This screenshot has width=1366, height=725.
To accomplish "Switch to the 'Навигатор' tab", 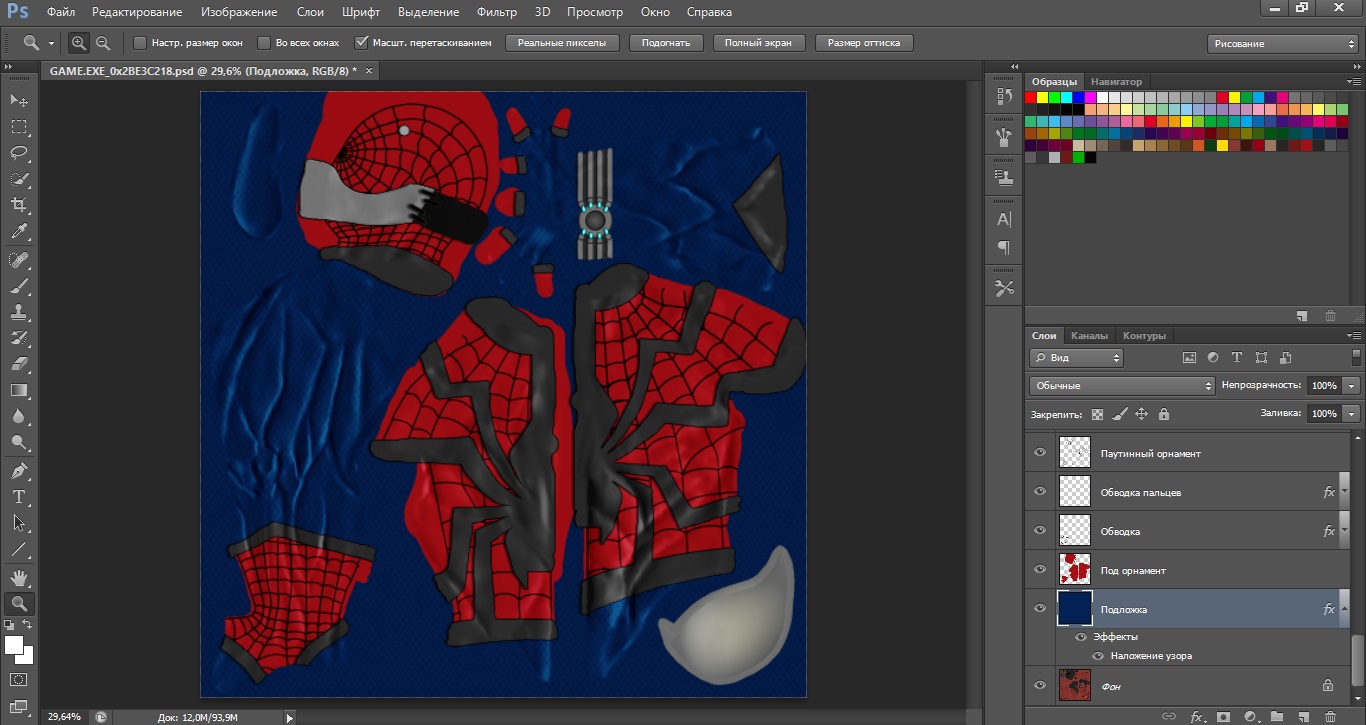I will [1116, 81].
